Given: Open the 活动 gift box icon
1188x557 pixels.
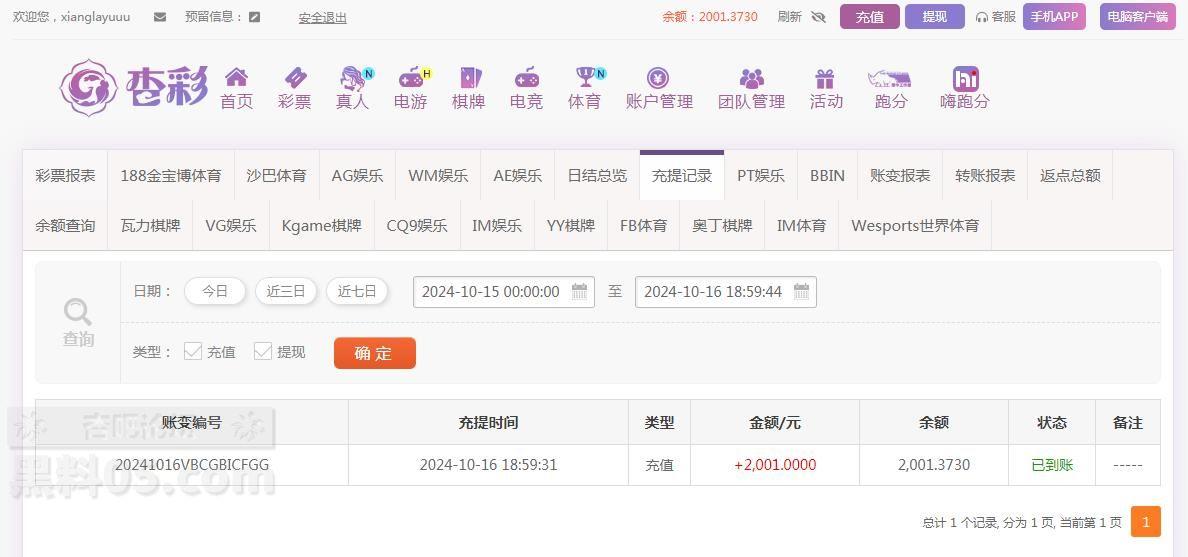Looking at the screenshot, I should coord(824,78).
